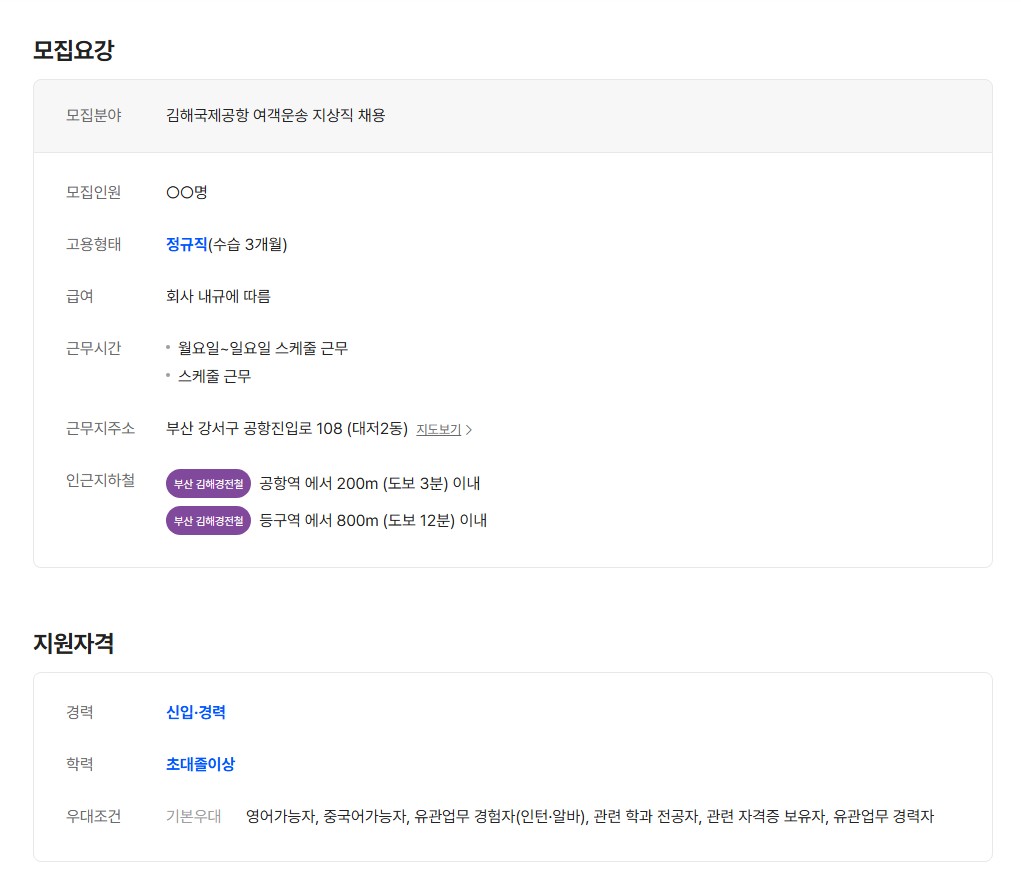
Task: Click the blue 초대졸이상 education text
Action: pos(200,764)
